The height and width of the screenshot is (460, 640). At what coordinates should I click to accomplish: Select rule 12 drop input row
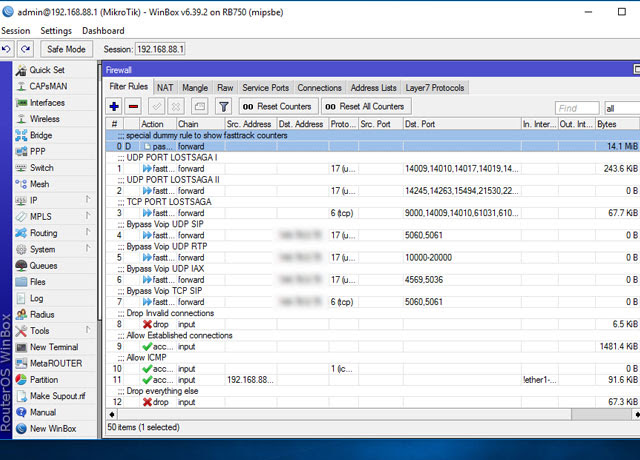coord(373,402)
